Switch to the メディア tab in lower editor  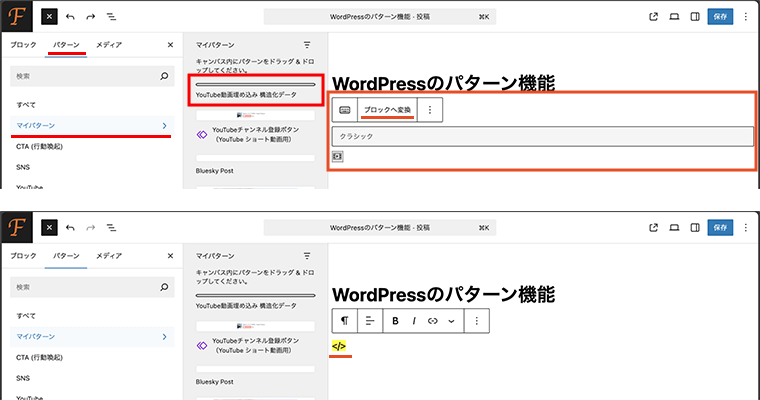[109, 256]
